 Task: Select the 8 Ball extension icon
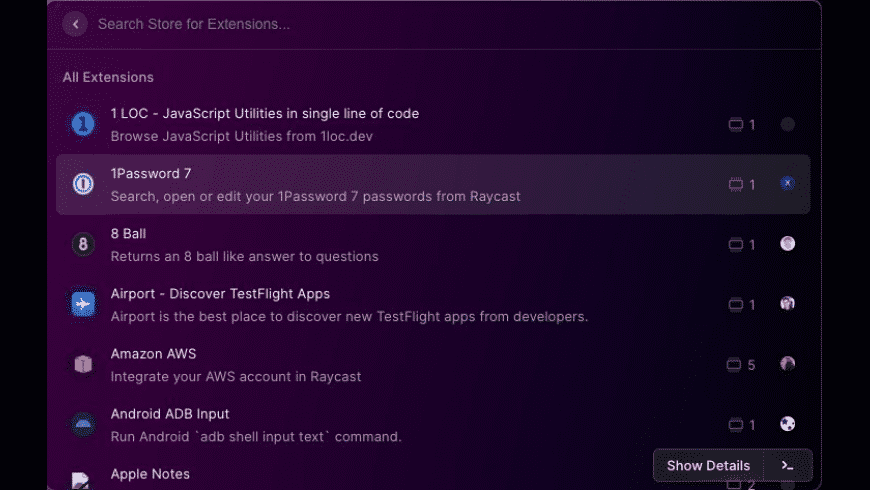point(83,244)
